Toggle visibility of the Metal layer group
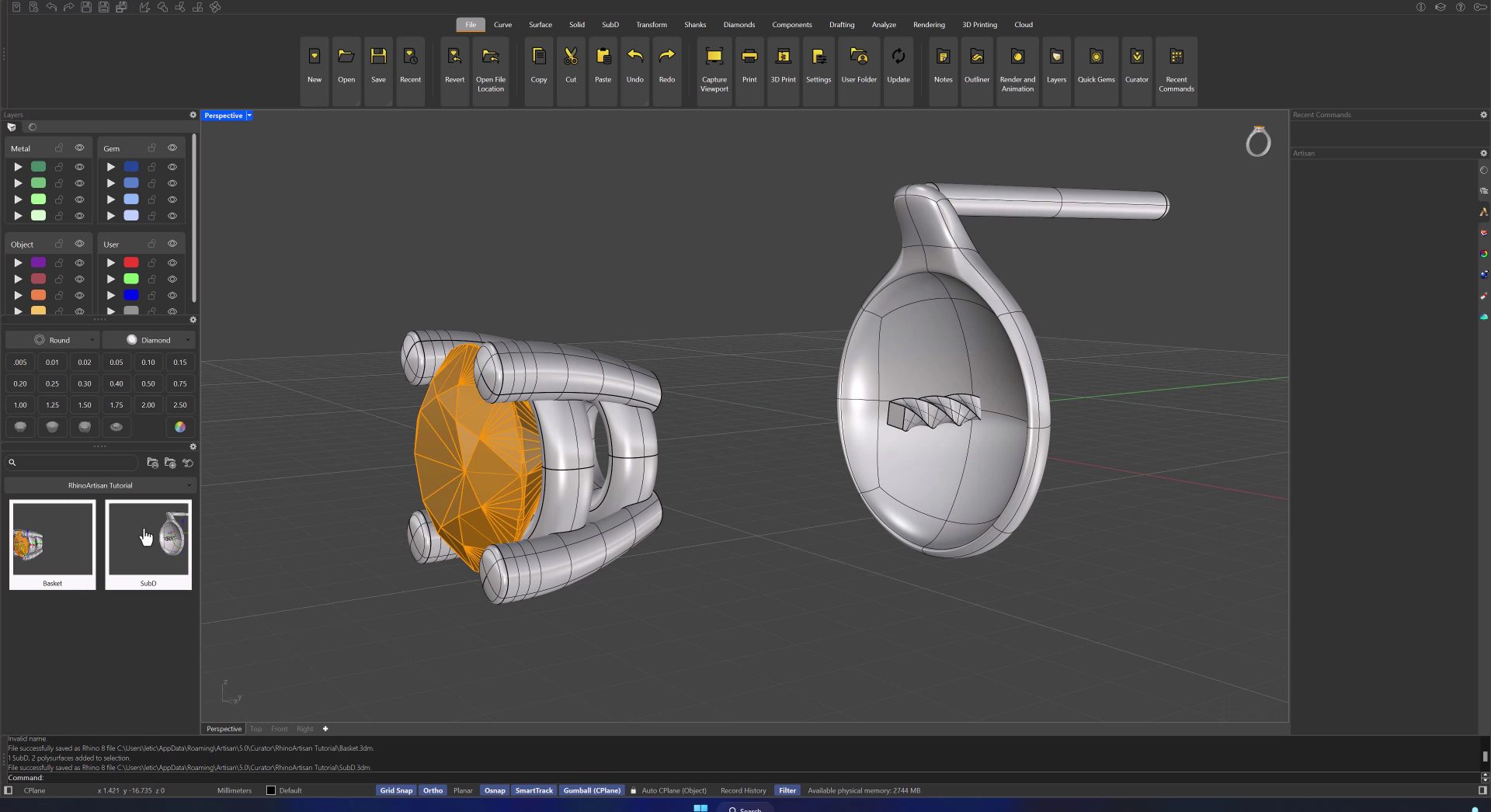This screenshot has width=1491, height=812. (79, 147)
